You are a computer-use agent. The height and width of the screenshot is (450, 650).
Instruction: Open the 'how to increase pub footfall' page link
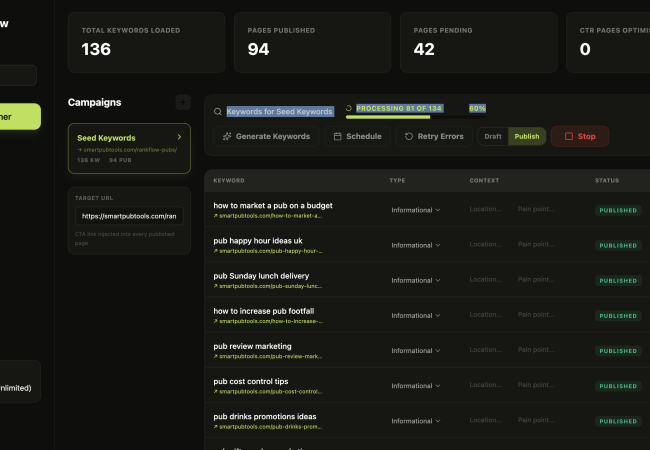tap(268, 321)
